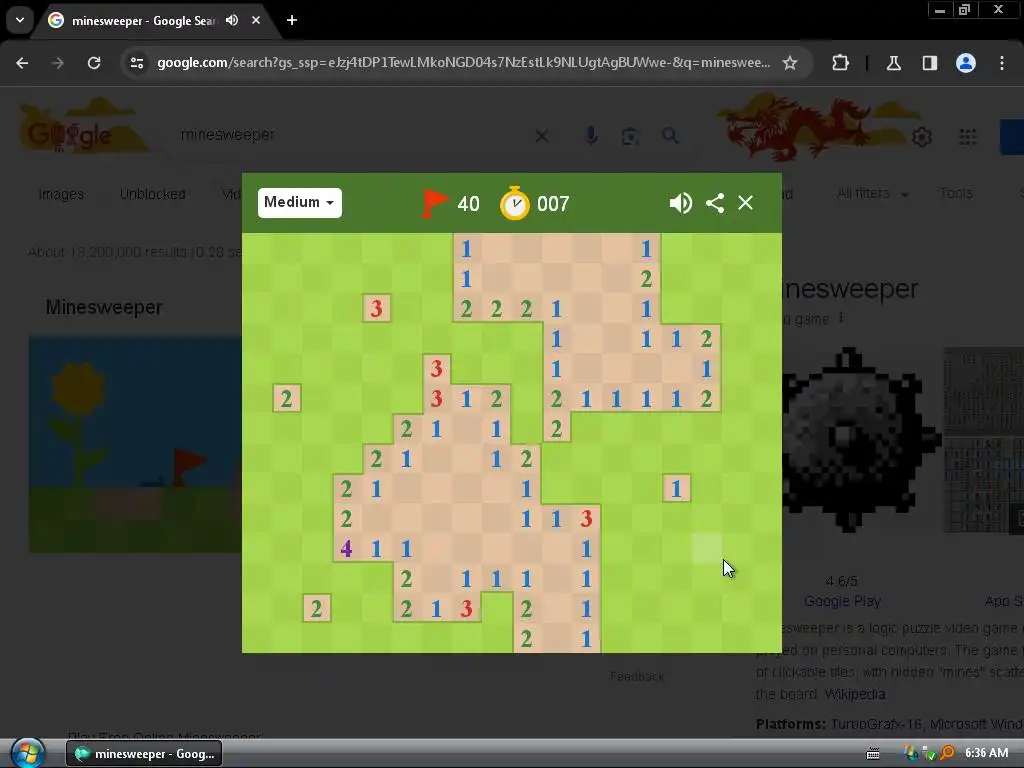Clear the search query with X
The image size is (1024, 768).
coord(542,136)
